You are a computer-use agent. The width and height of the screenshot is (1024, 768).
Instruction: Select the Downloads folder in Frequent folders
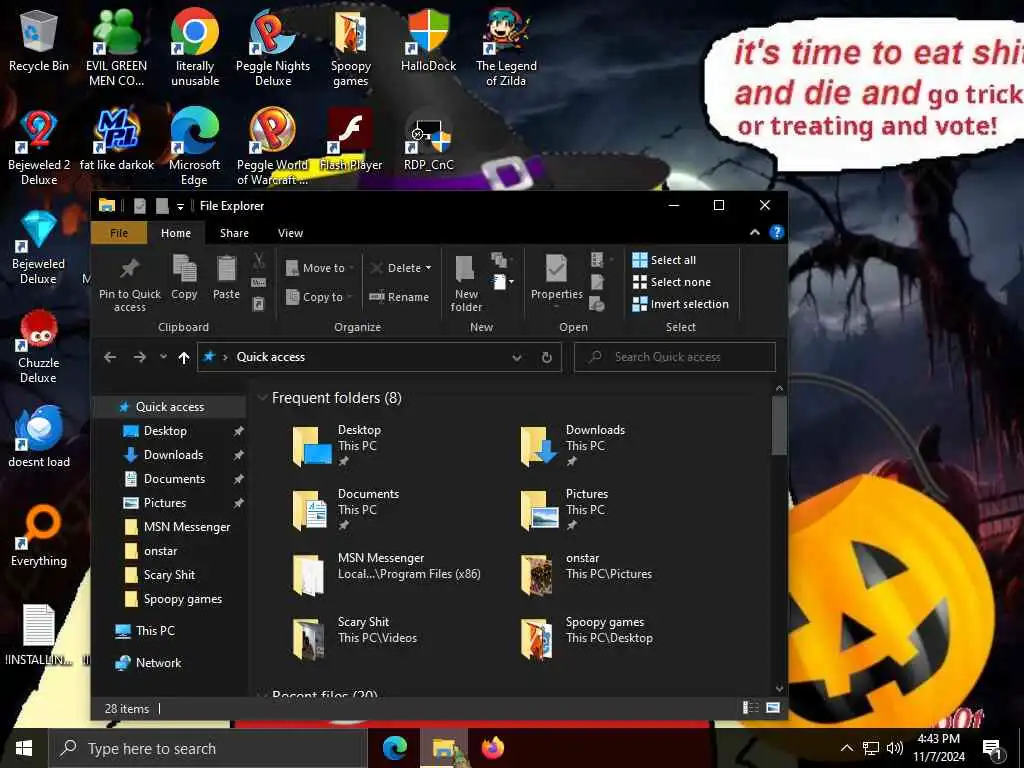[x=573, y=445]
